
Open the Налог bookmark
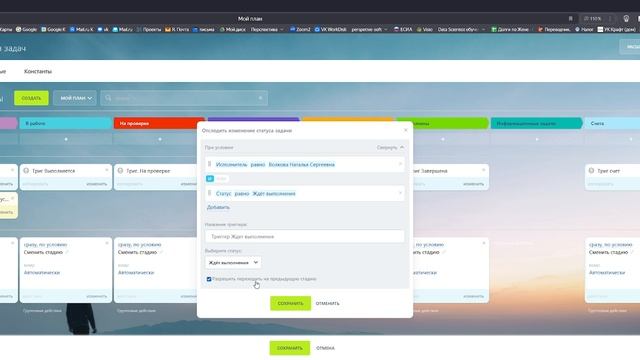pos(584,29)
